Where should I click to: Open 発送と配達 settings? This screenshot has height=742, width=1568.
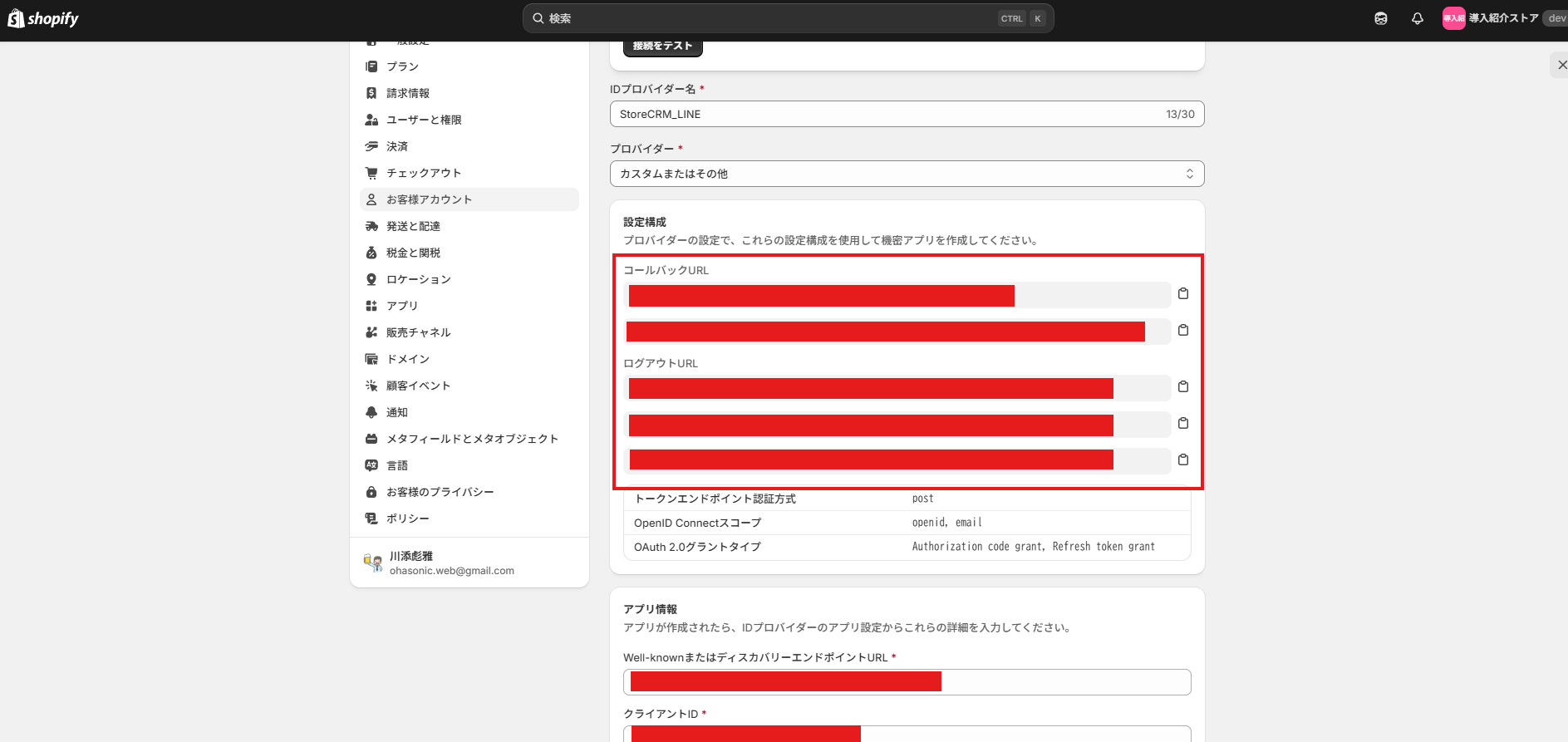tap(413, 226)
